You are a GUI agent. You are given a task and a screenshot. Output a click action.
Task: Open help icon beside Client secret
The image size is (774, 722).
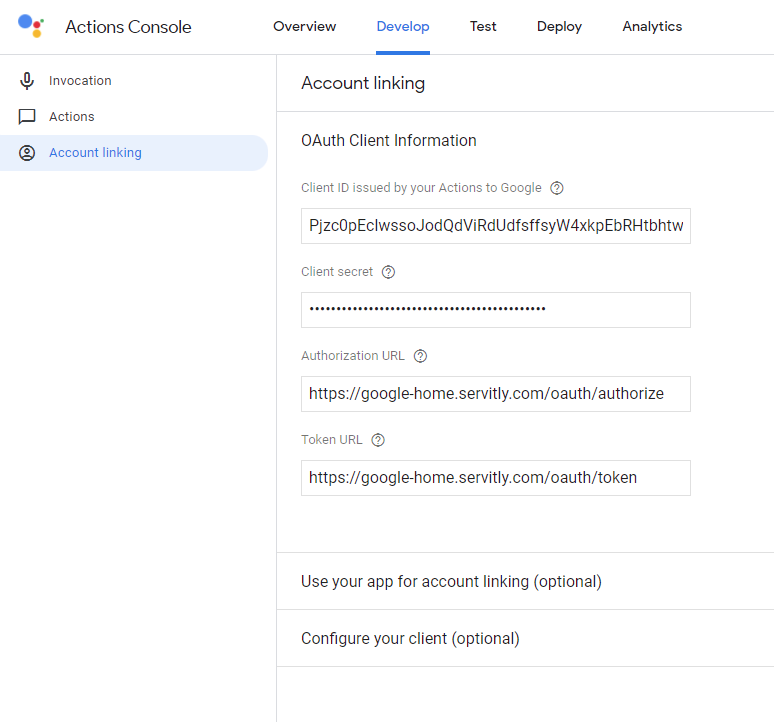tap(389, 272)
